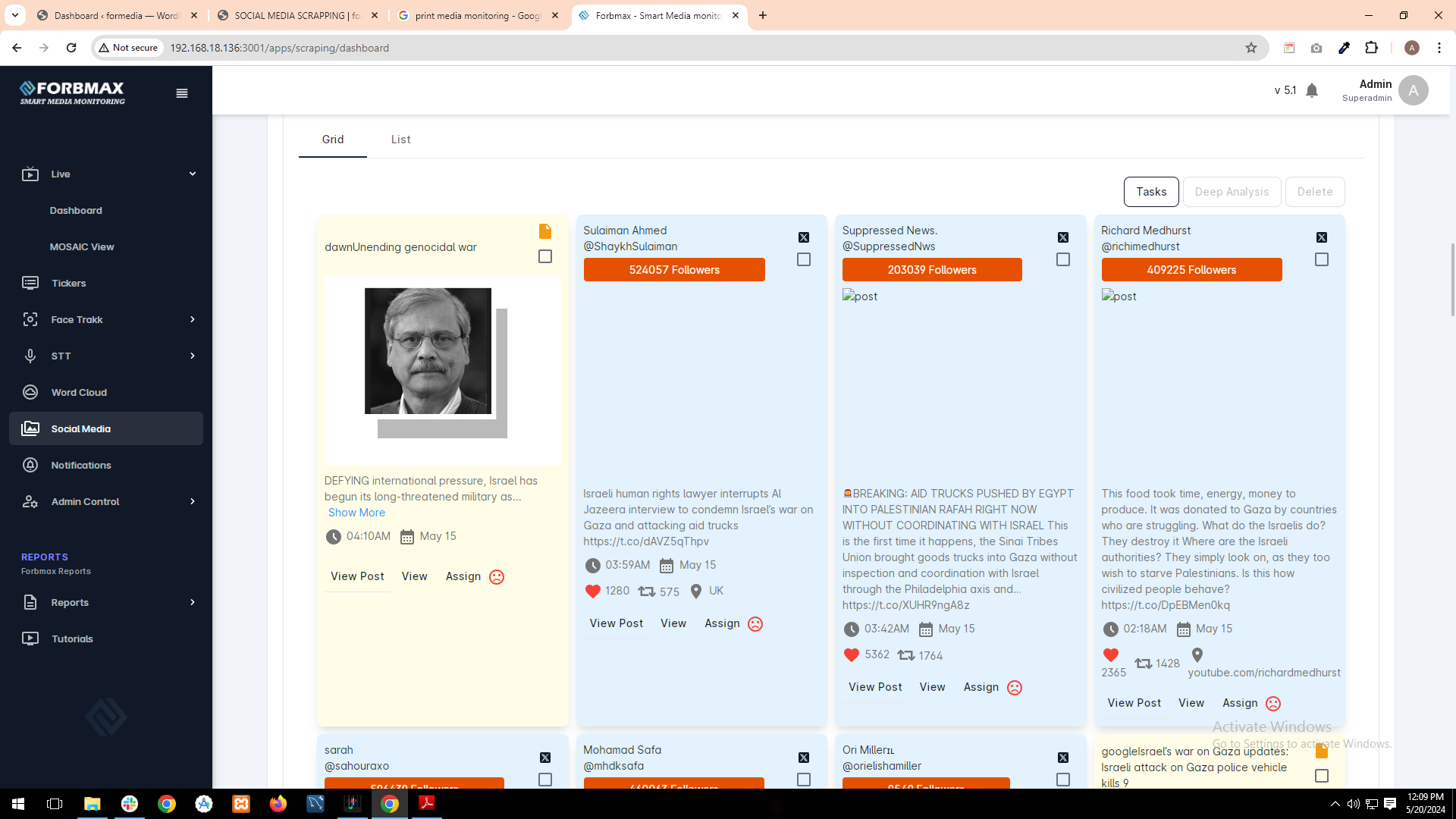Viewport: 1456px width, 819px height.
Task: Select checkbox on Ori Miller card
Action: 1063,780
